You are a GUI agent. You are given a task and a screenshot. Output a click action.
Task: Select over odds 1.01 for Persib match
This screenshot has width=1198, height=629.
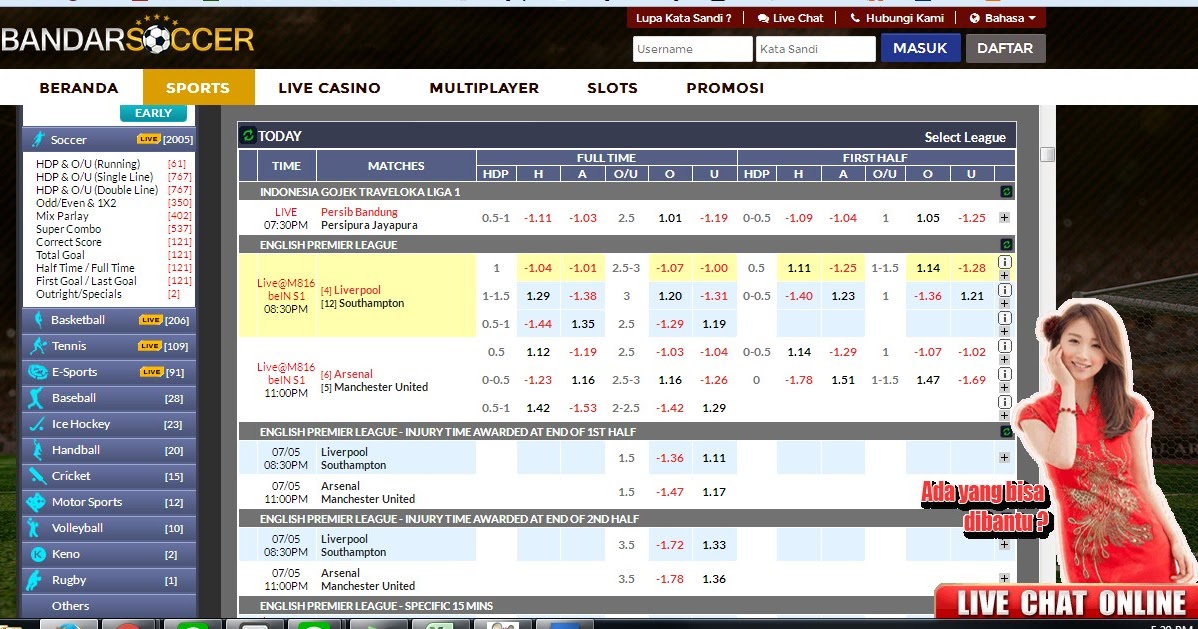tap(670, 218)
